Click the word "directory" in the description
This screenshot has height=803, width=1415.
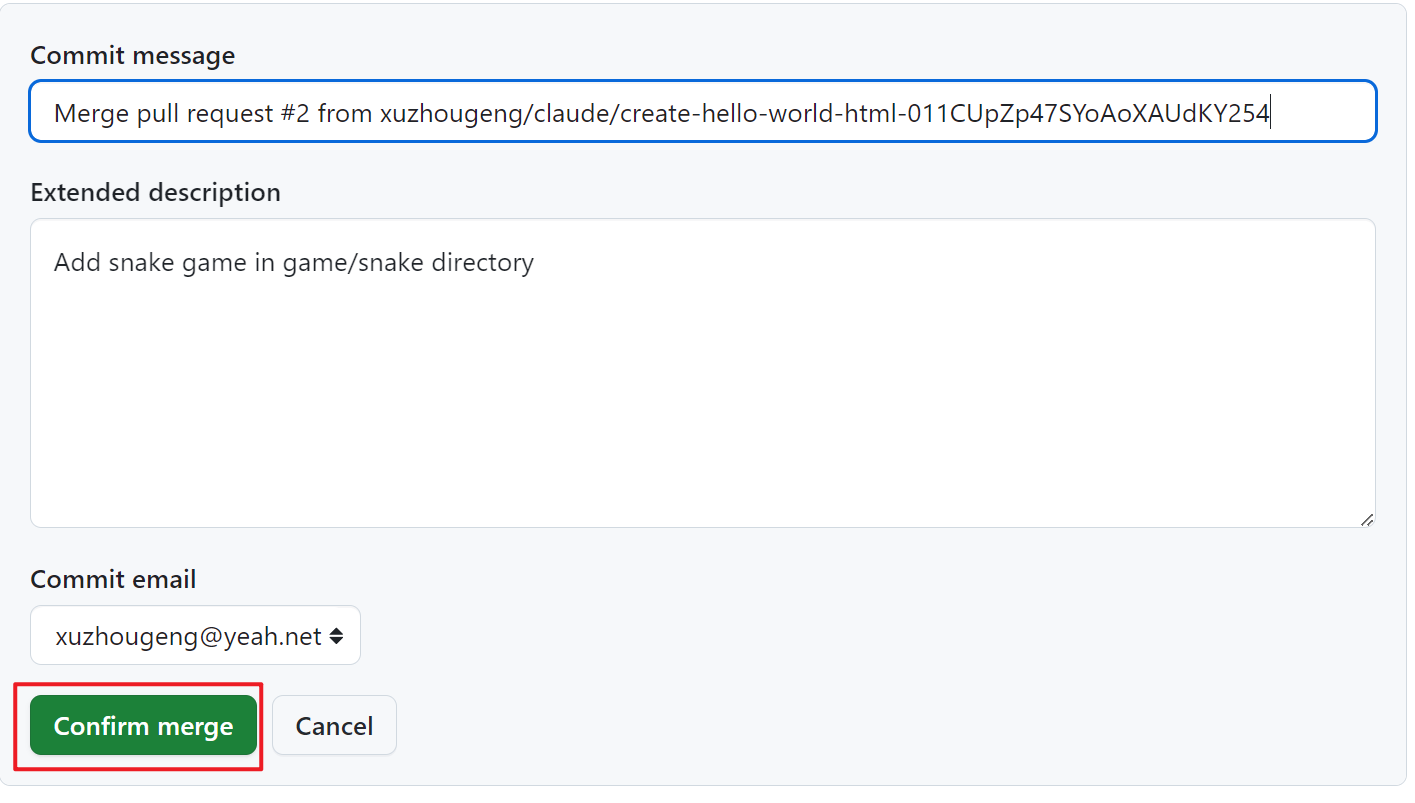(x=481, y=263)
